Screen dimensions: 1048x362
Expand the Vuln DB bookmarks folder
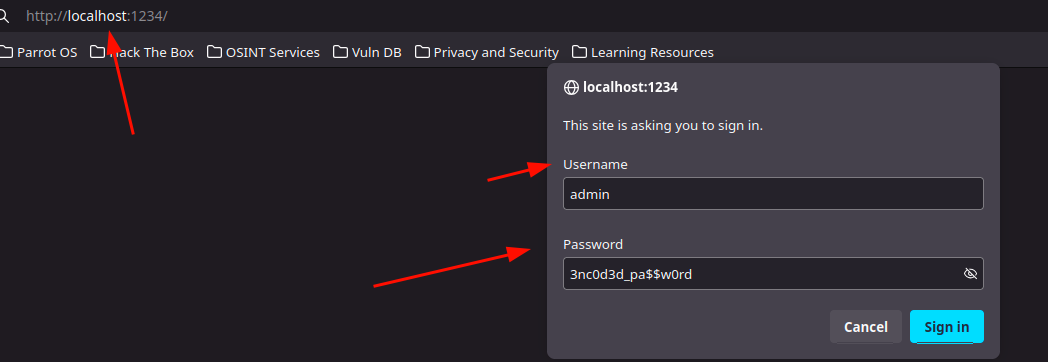click(x=368, y=51)
